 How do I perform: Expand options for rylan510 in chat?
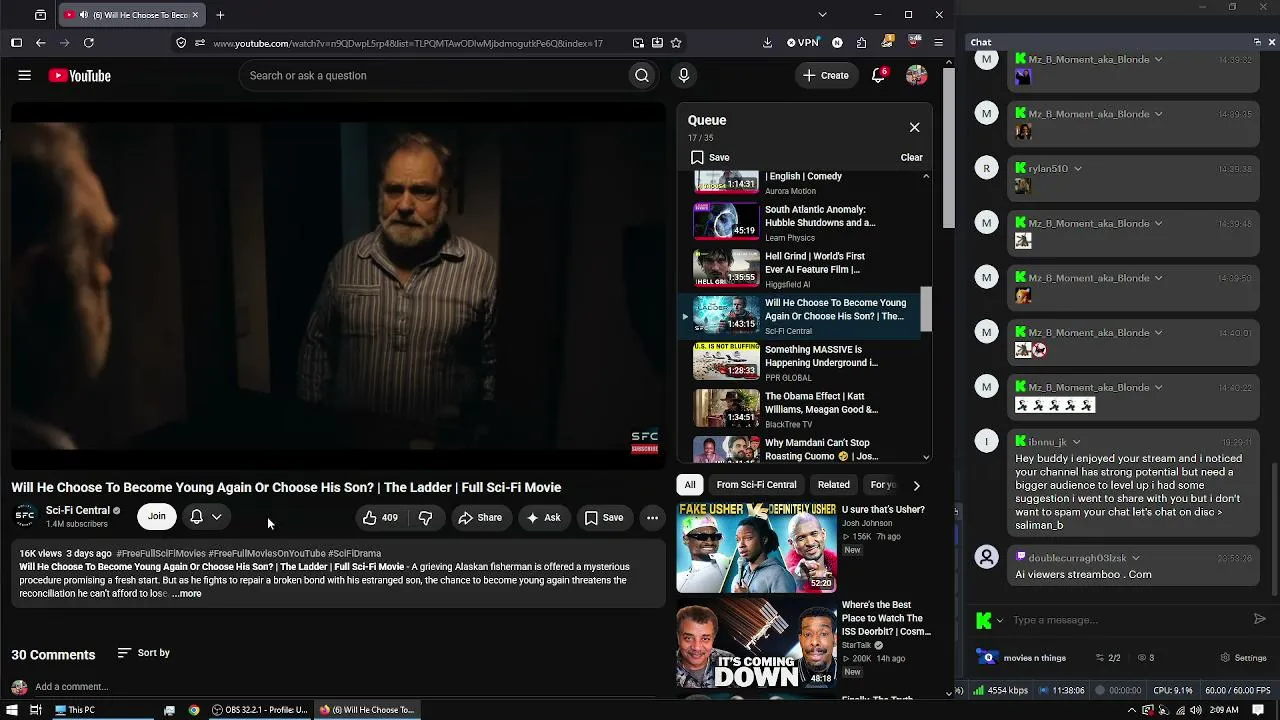point(1078,169)
